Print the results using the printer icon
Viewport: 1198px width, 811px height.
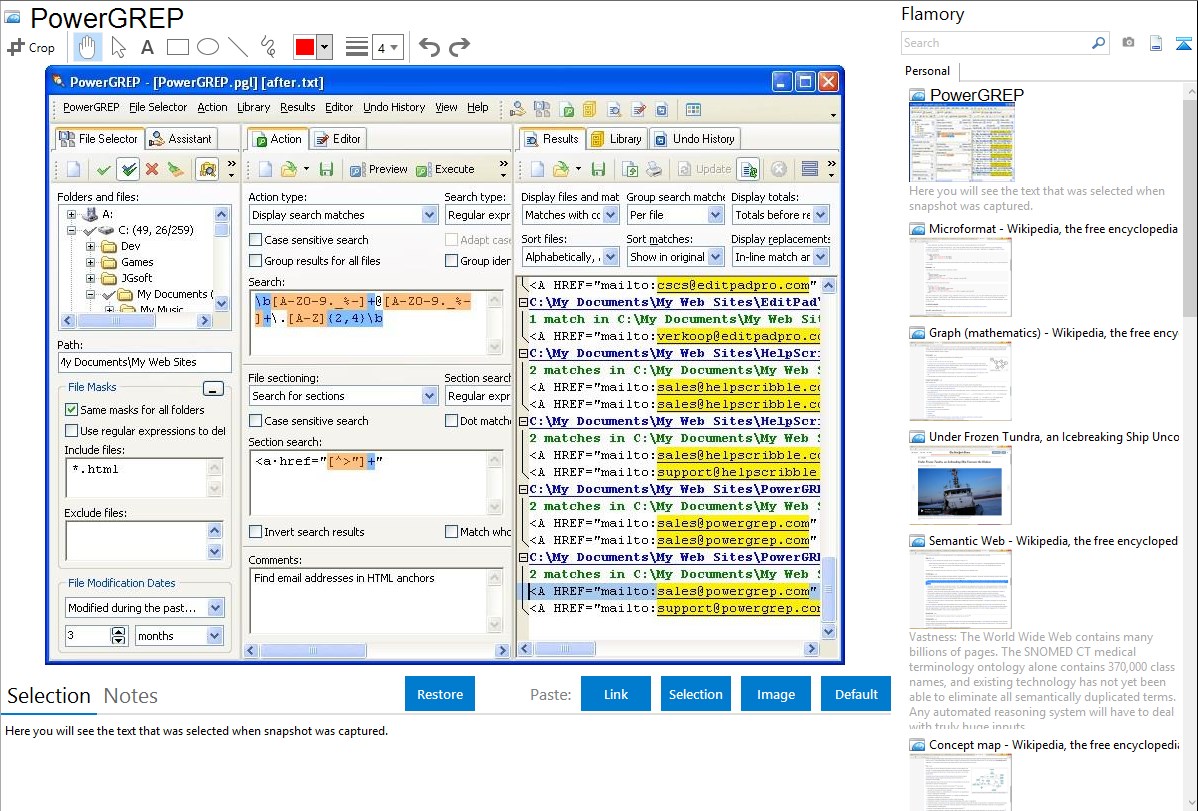654,169
